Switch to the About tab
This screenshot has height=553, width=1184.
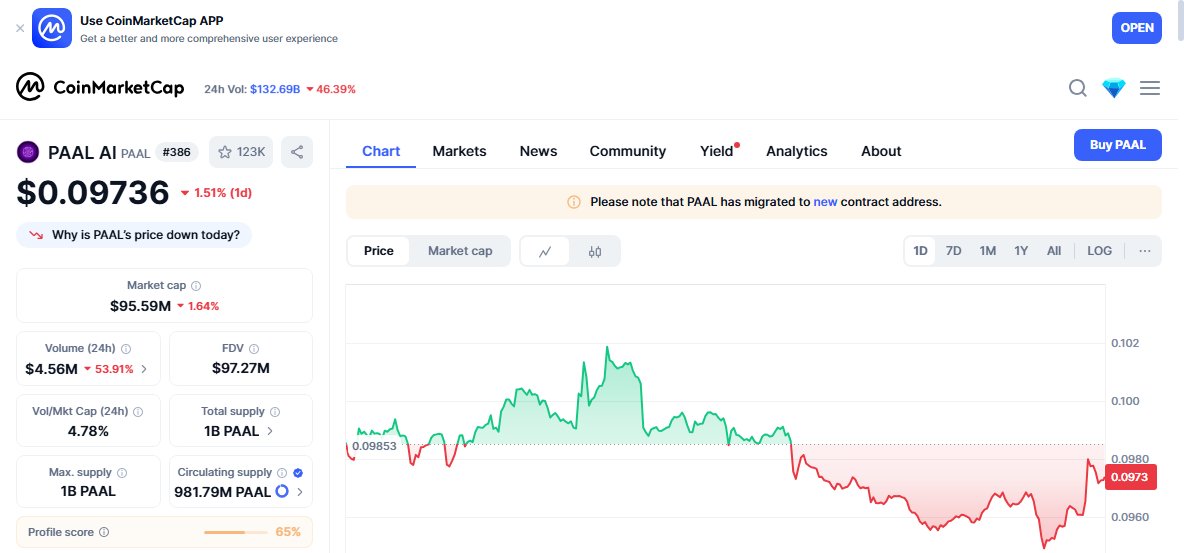(881, 151)
